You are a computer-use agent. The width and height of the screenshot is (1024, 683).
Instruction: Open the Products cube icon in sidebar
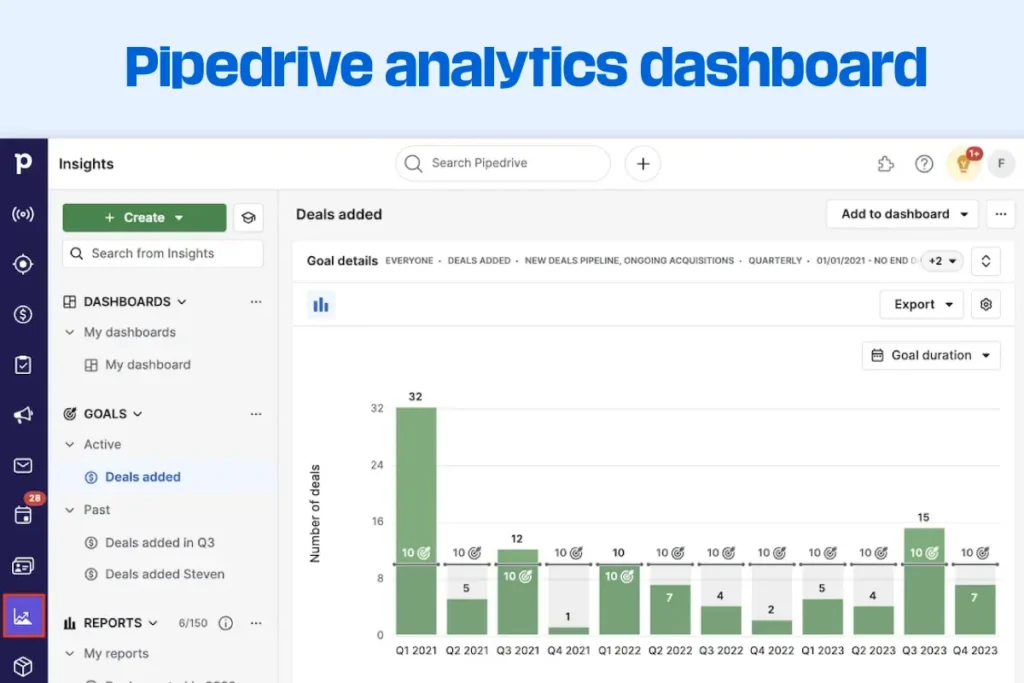pos(23,666)
